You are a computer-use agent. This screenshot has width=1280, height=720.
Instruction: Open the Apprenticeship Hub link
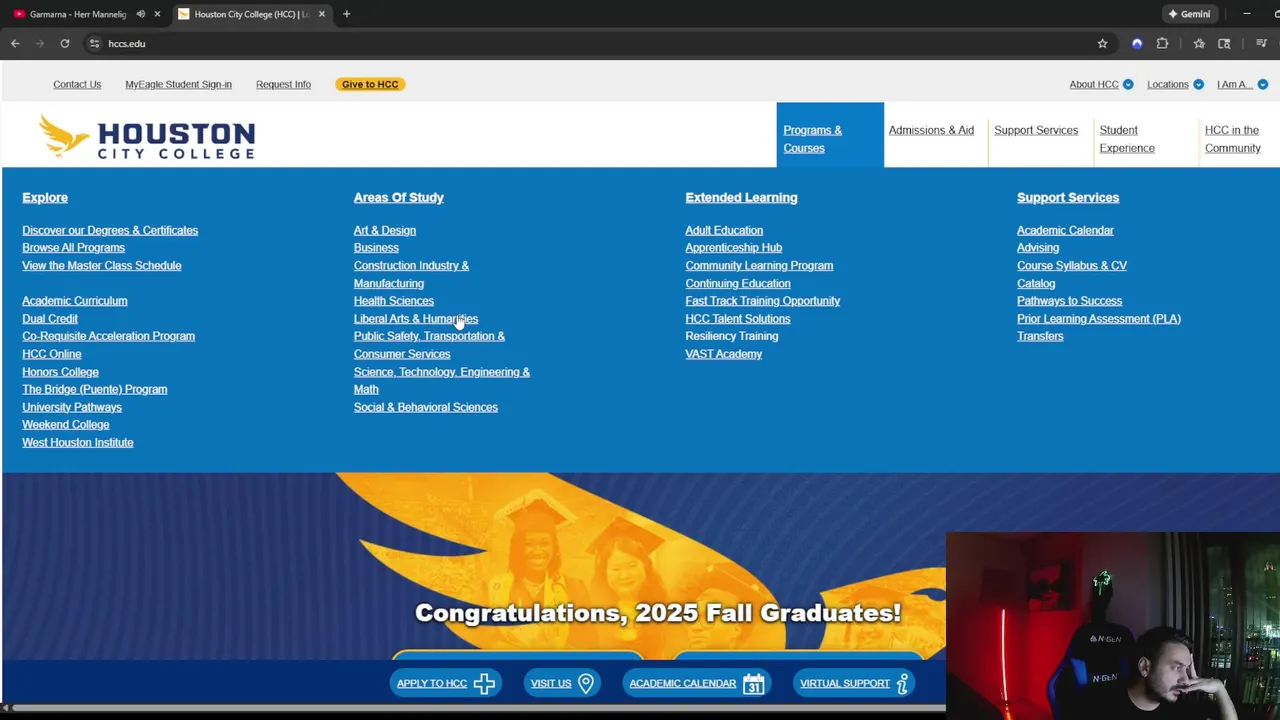(x=734, y=248)
